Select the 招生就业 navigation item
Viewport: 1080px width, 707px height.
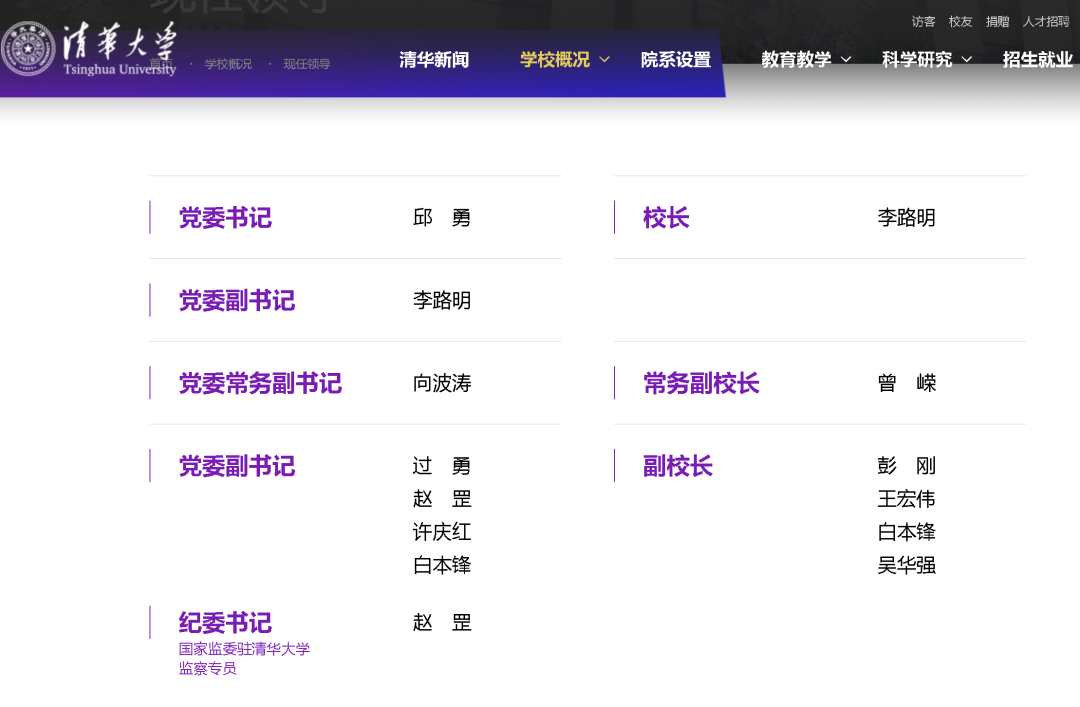pyautogui.click(x=1037, y=60)
